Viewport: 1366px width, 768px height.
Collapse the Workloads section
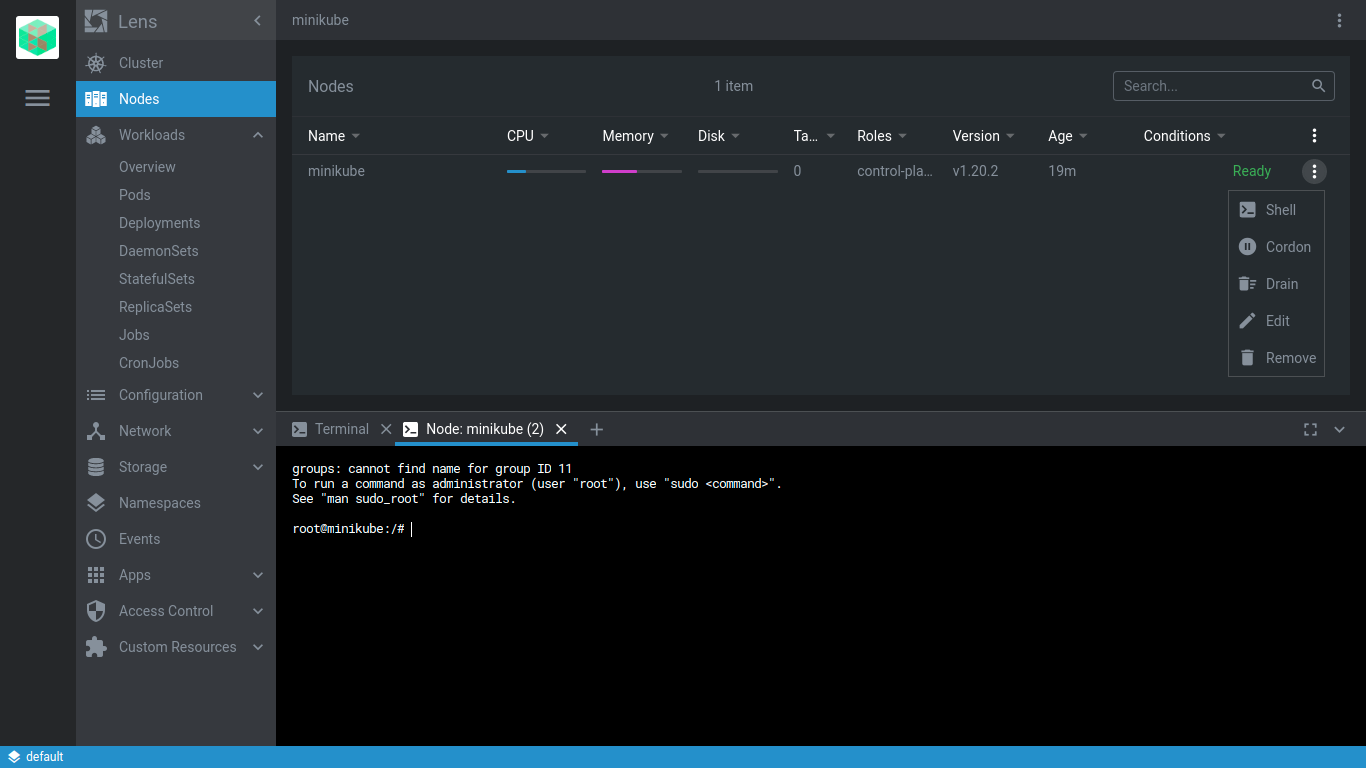[x=258, y=135]
